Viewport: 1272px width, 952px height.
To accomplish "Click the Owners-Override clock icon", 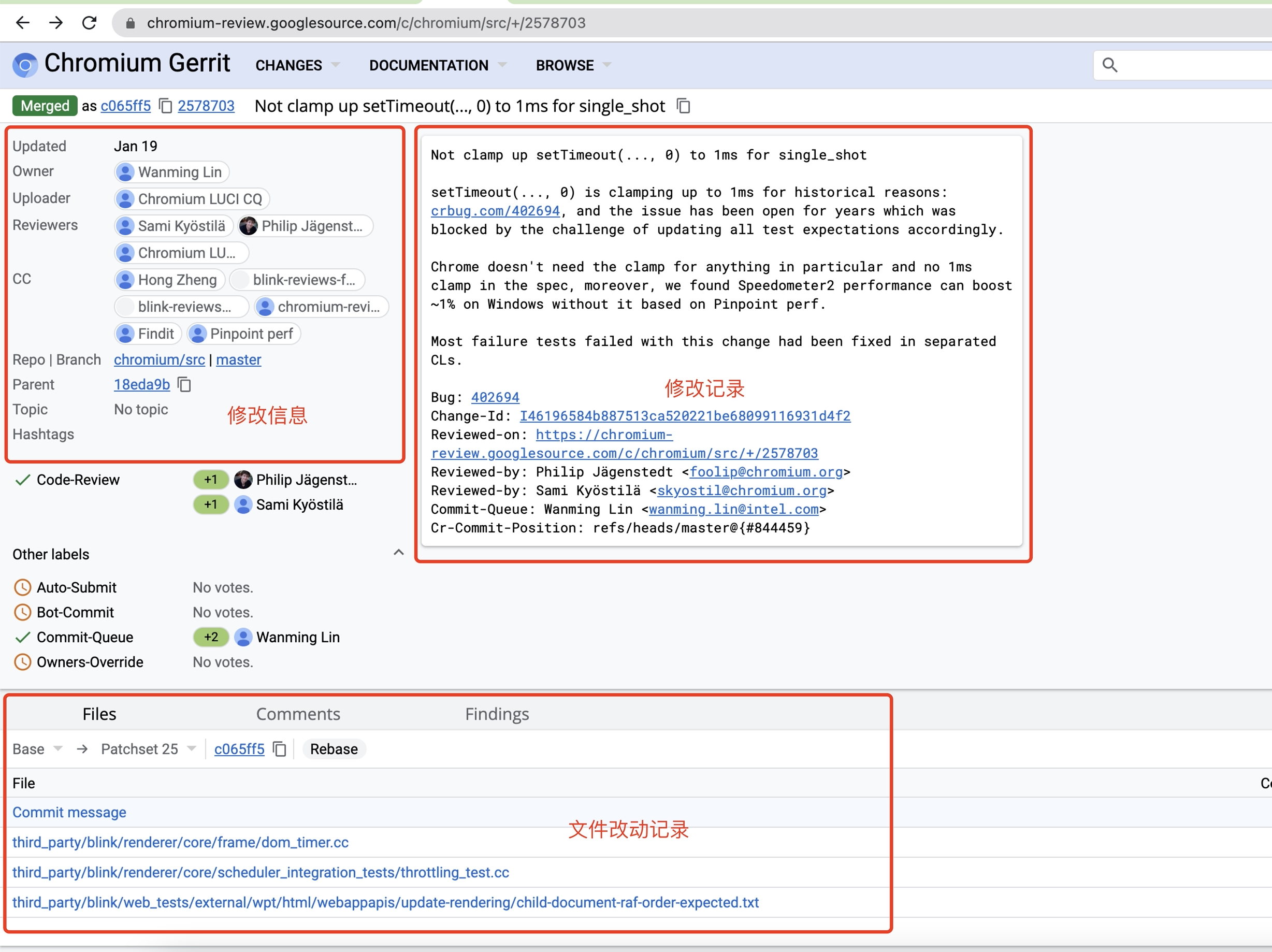I will (x=22, y=662).
